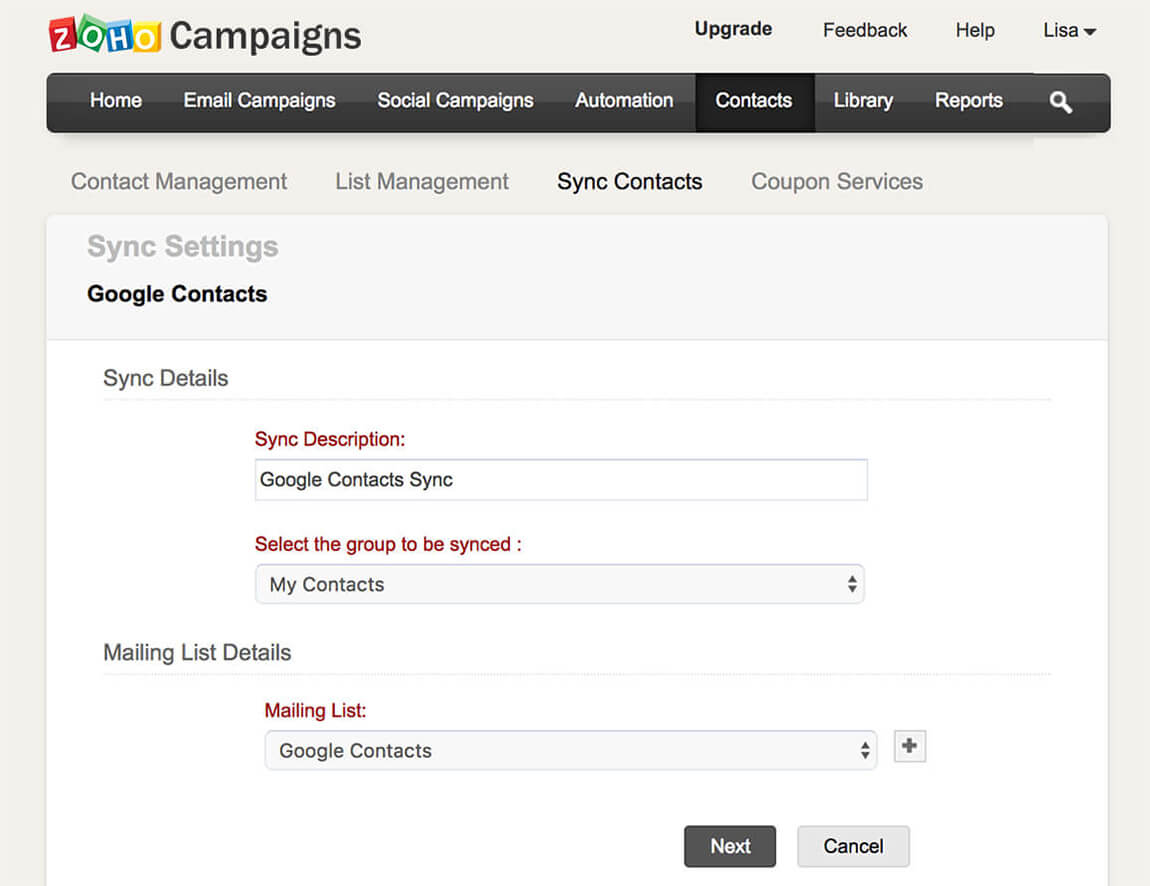Screen dimensions: 1150x886
Task: Select the Automation menu item
Action: pos(624,101)
